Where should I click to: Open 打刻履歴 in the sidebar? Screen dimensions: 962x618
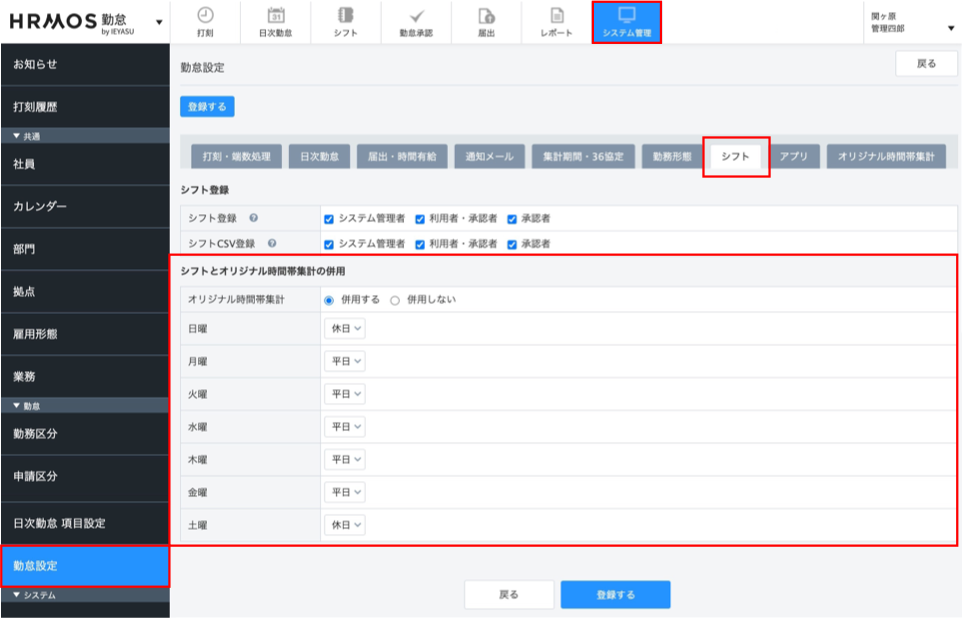click(x=85, y=107)
